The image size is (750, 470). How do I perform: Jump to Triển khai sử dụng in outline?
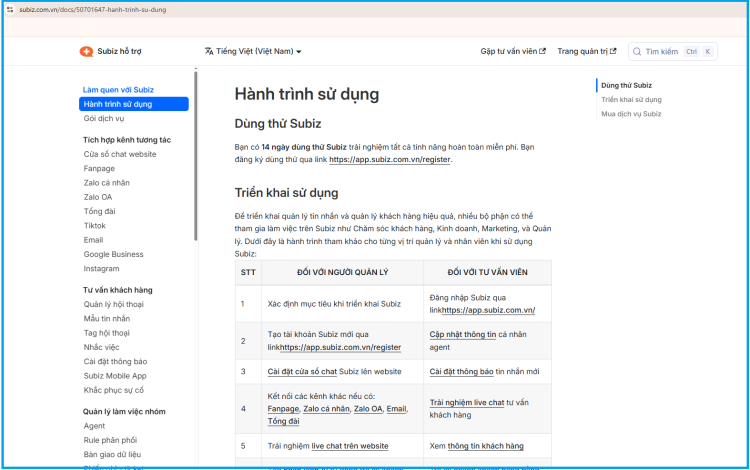pos(631,100)
